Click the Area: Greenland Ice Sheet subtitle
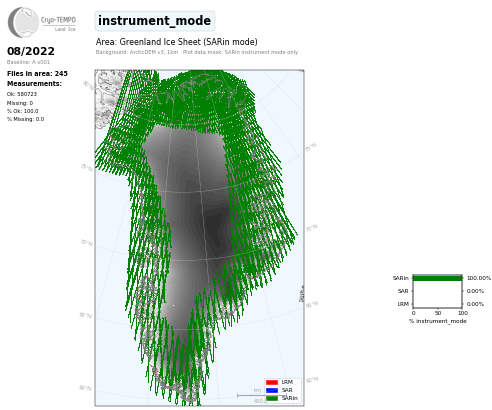 click(176, 42)
